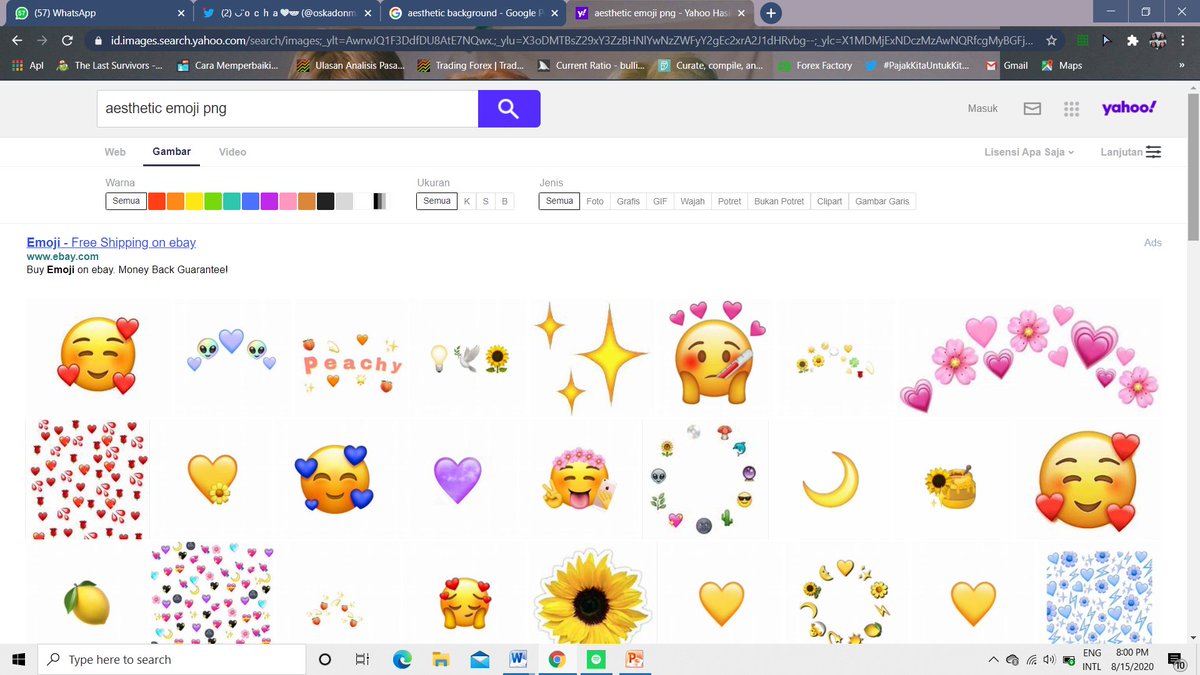Click the sunflower sticker image thumbnail
Image resolution: width=1200 pixels, height=675 pixels.
point(592,600)
